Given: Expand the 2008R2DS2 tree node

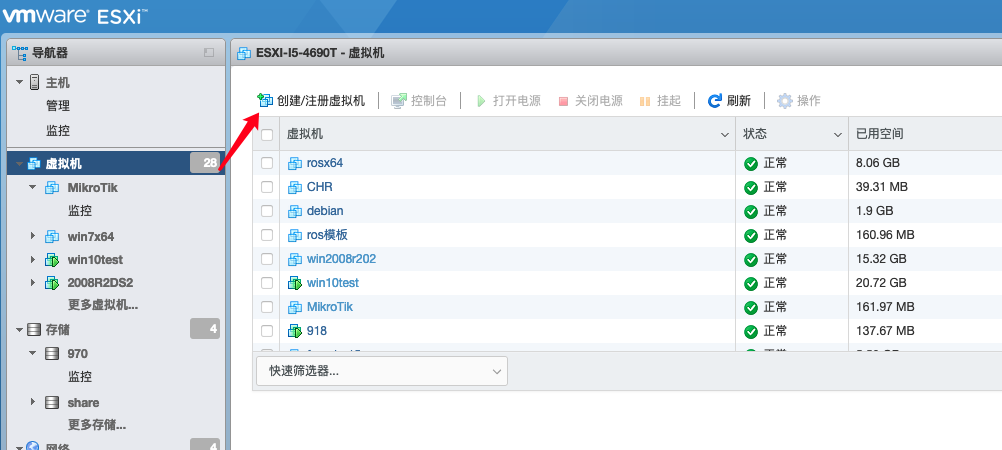Looking at the screenshot, I should click(x=33, y=283).
